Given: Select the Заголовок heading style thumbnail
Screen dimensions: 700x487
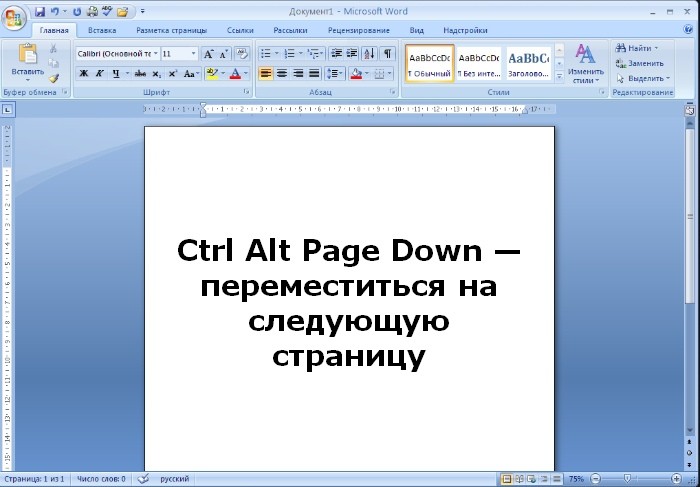Looking at the screenshot, I should click(528, 63).
